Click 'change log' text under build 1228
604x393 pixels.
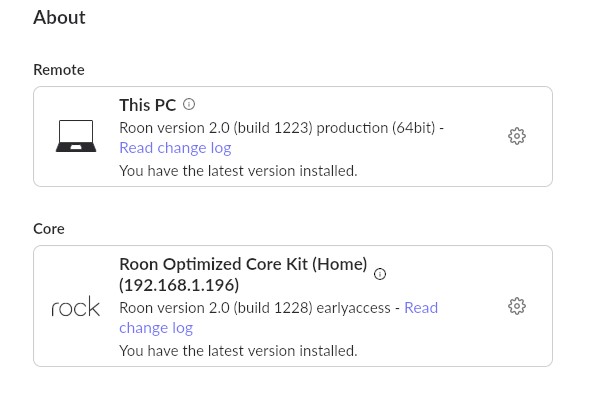click(156, 328)
